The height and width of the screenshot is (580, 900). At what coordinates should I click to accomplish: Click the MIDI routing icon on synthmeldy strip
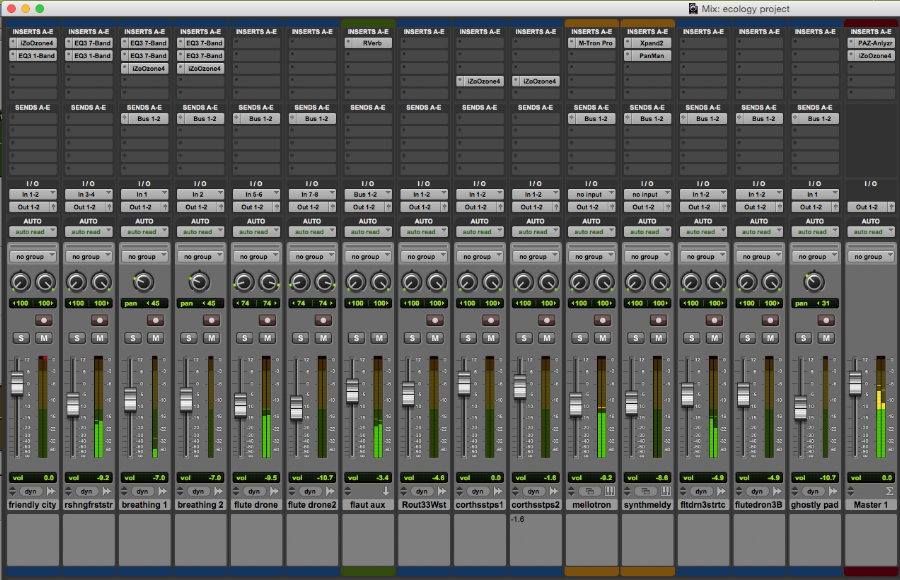(645, 492)
